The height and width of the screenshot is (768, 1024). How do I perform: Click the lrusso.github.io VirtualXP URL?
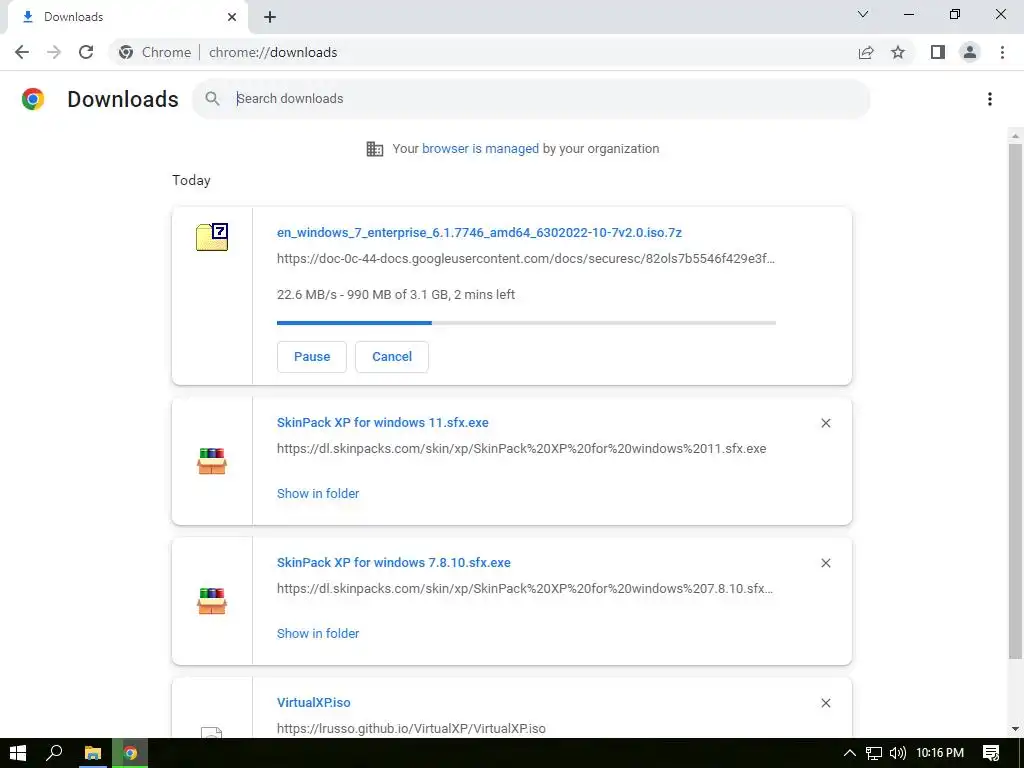(x=411, y=728)
